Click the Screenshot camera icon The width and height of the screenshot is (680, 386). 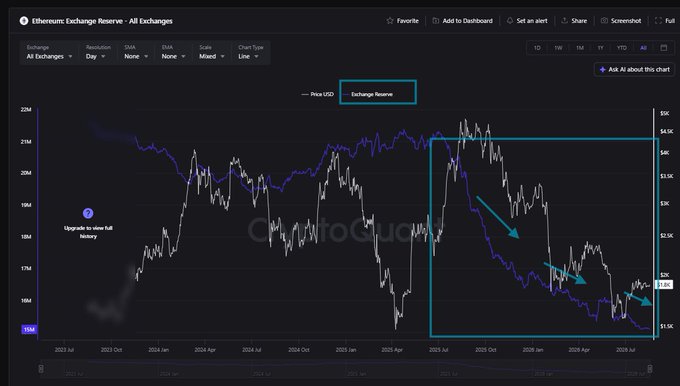click(x=604, y=21)
